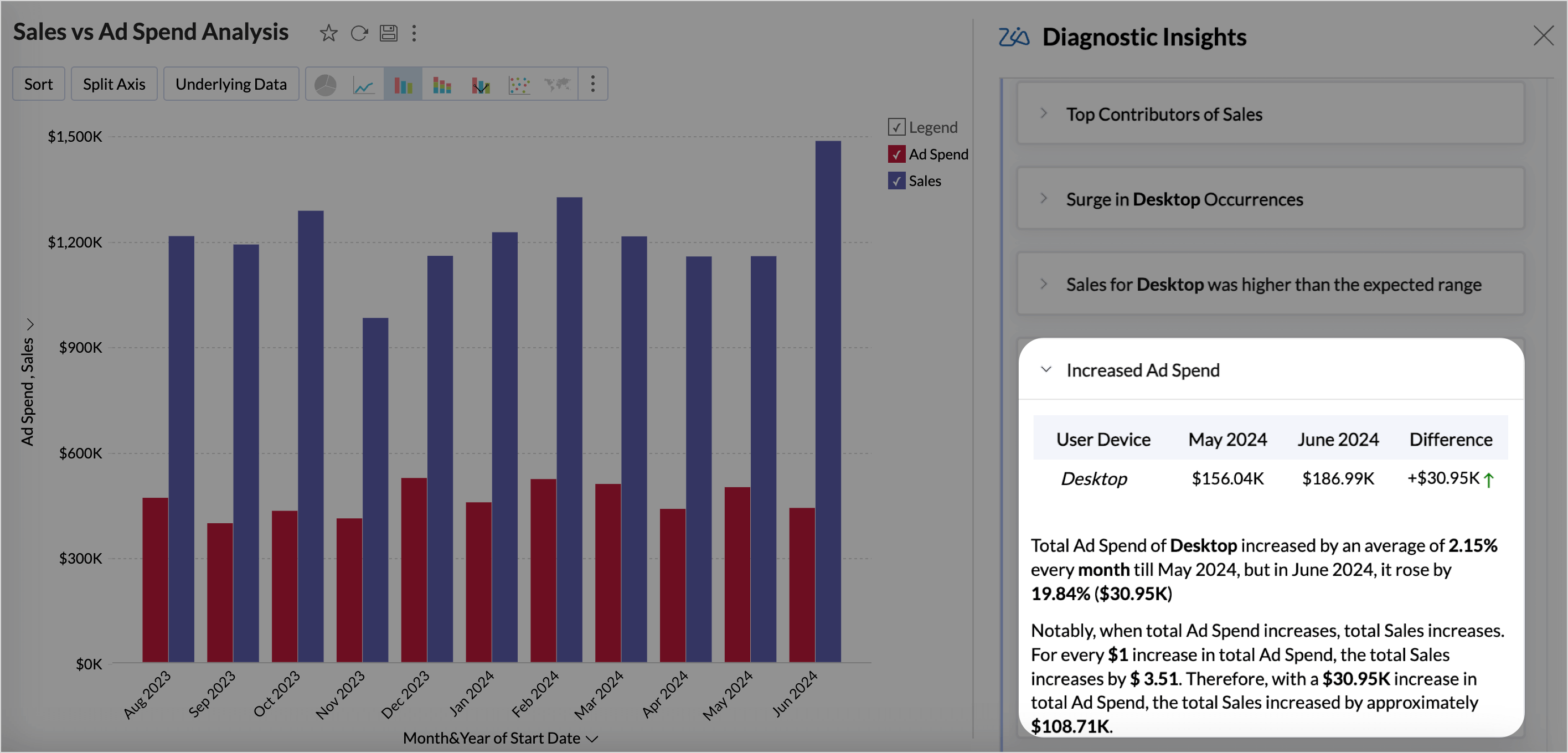Click the Sort button
The height and width of the screenshot is (753, 1568).
(x=38, y=84)
